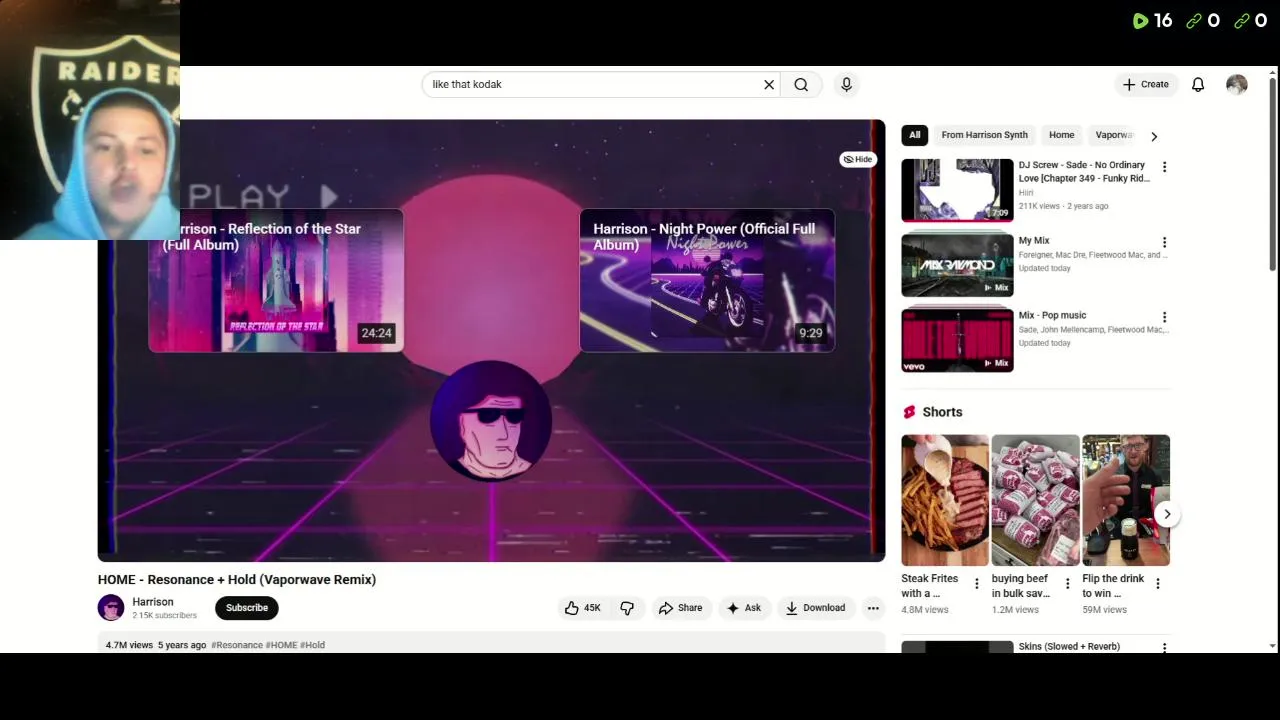
Task: Open the 'Steak Frites' short
Action: click(x=945, y=500)
